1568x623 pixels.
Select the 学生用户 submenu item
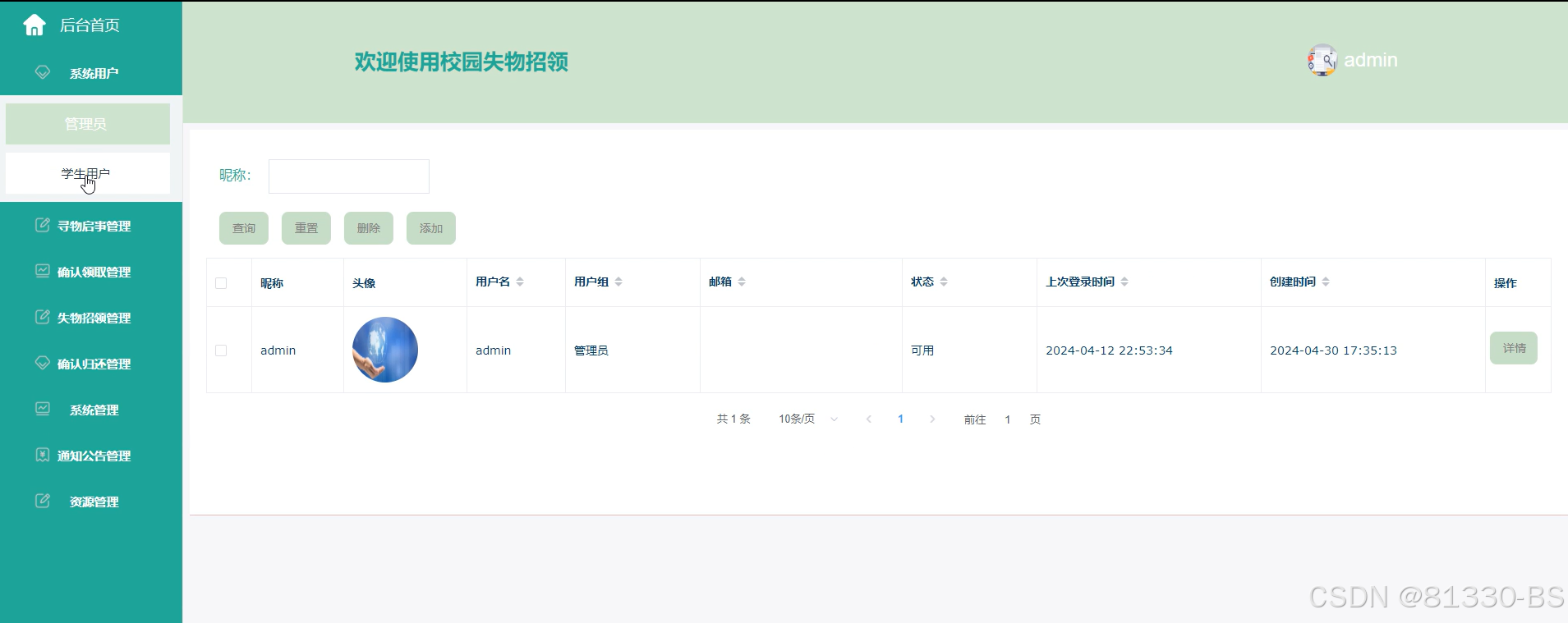(88, 173)
